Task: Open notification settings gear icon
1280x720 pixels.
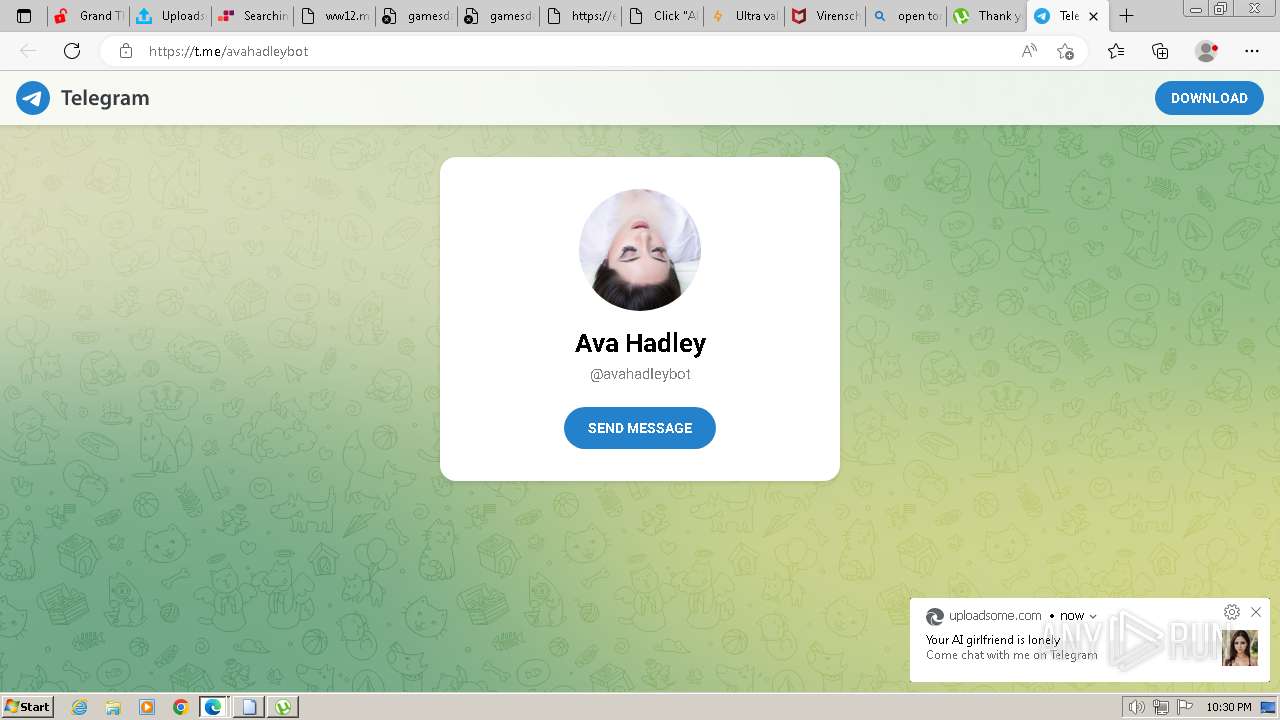Action: 1232,612
